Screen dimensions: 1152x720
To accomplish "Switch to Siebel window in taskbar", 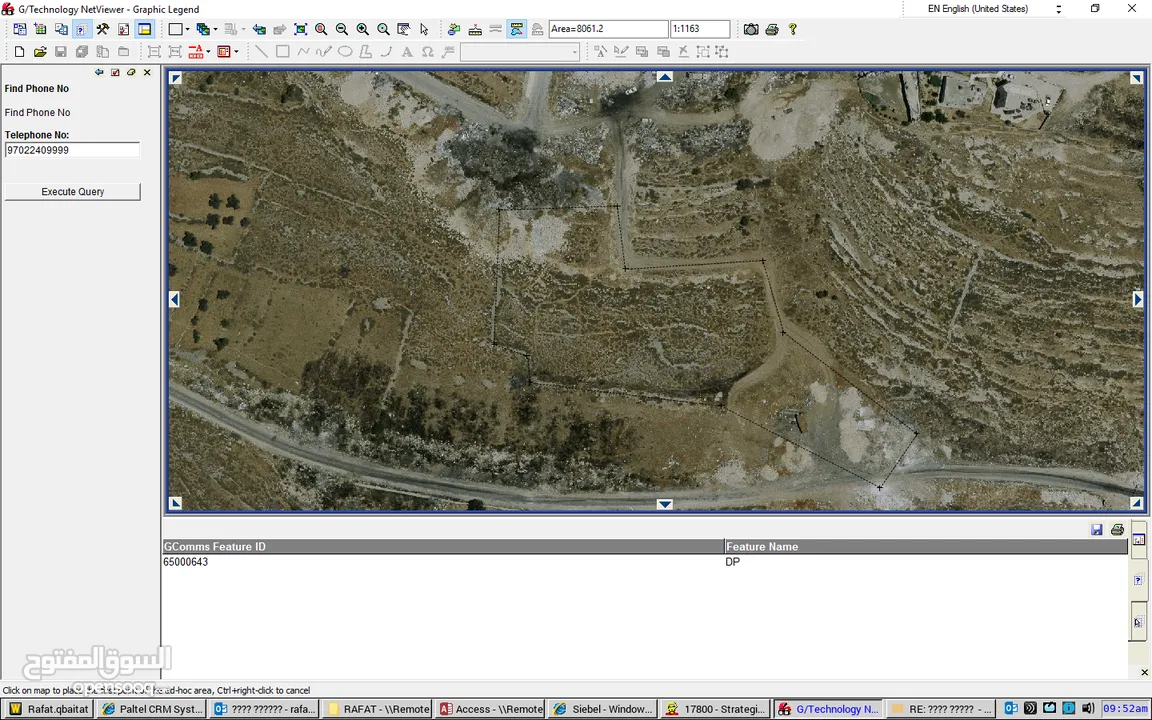I will coord(603,709).
